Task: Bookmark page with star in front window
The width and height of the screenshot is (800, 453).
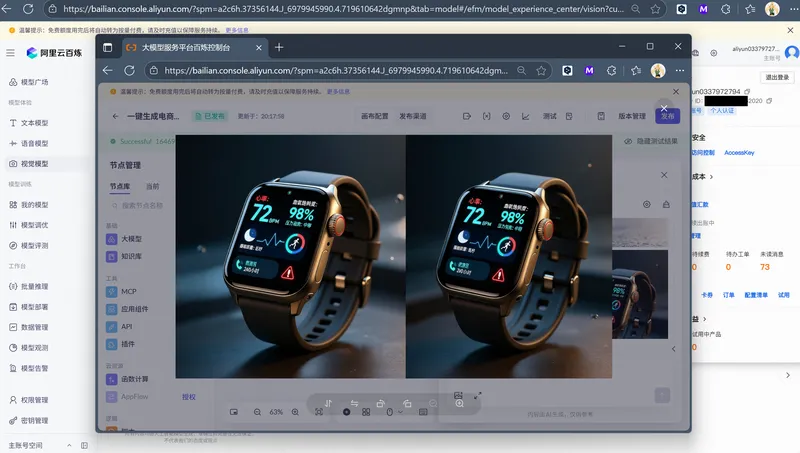Action: [541, 70]
